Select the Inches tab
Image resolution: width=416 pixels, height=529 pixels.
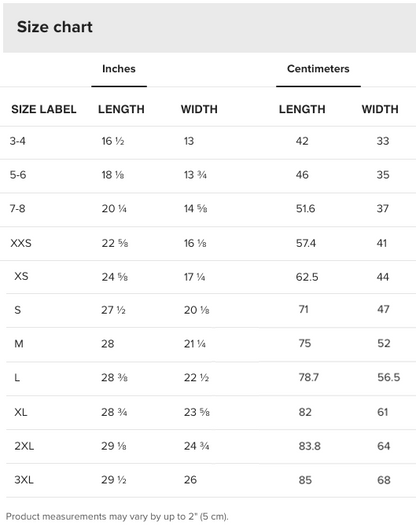119,69
